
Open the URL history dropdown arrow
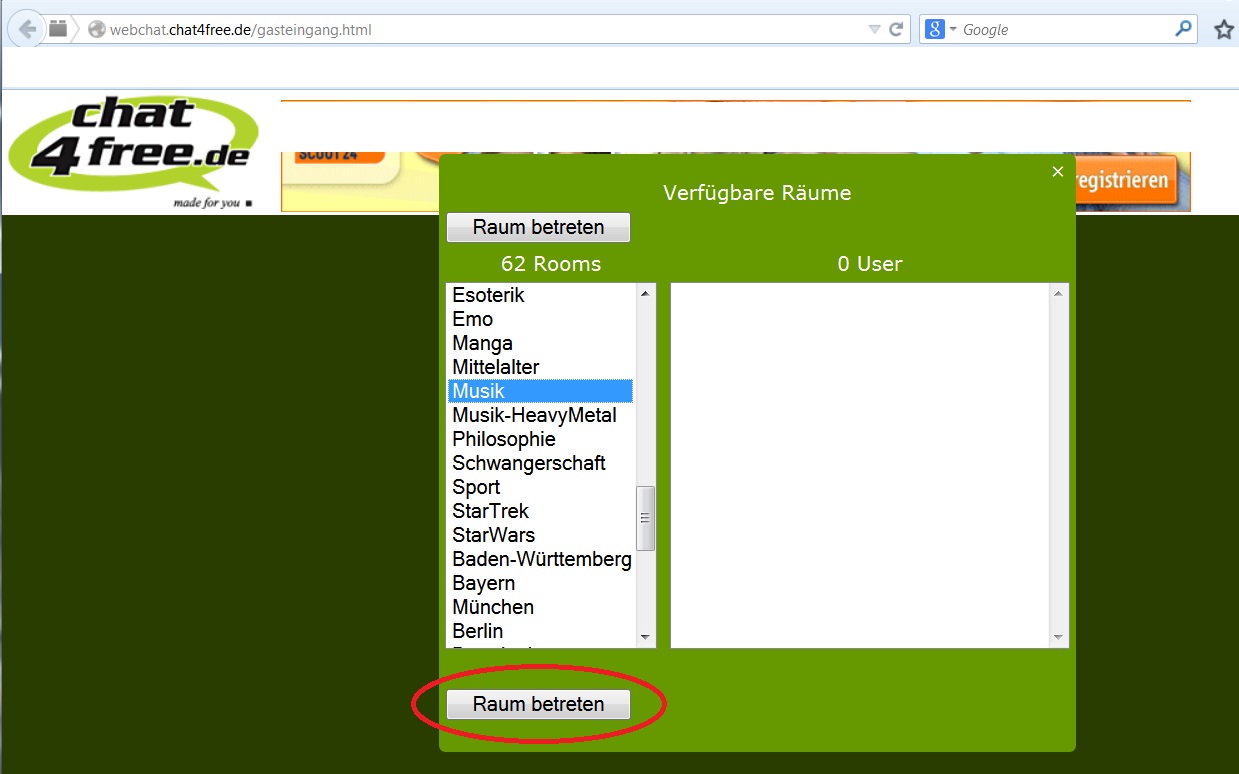click(x=874, y=29)
